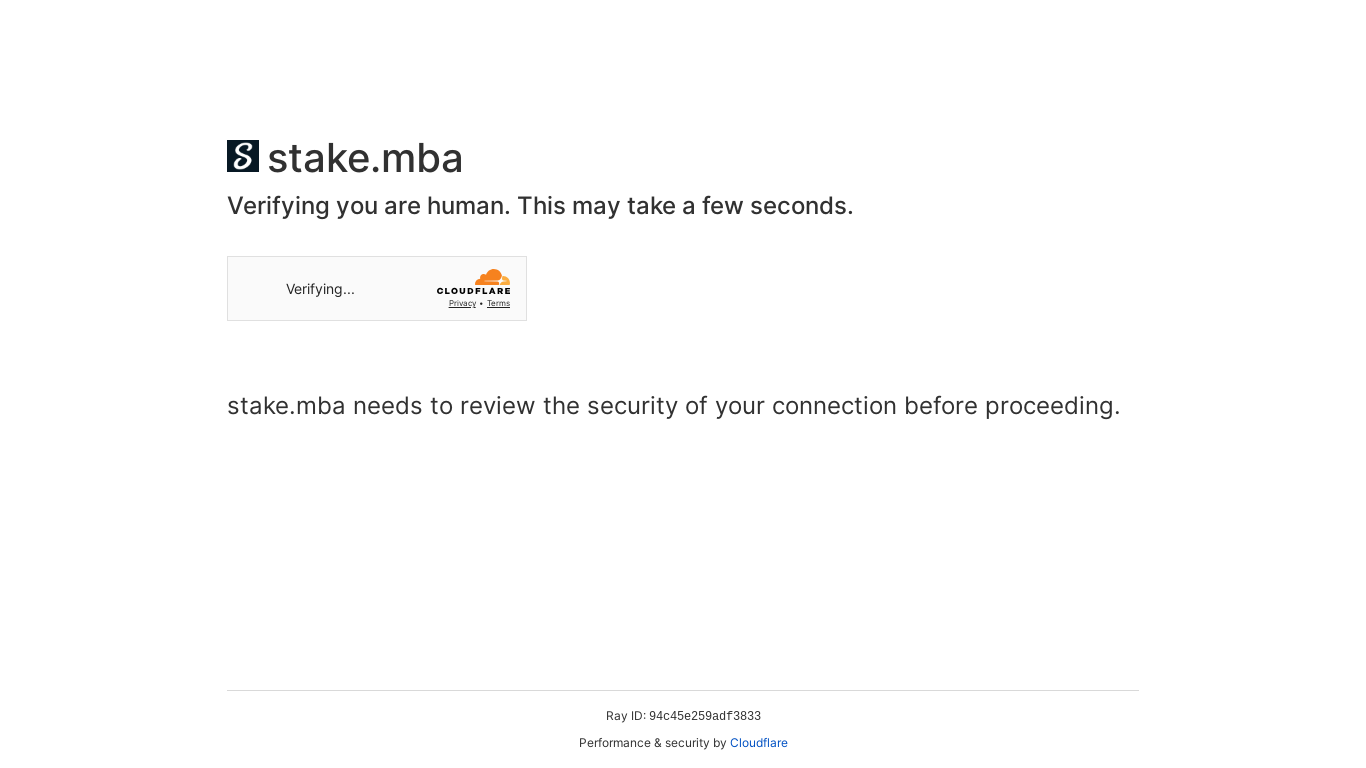Open the Terms link in widget
Screen dimensions: 1366x768
pos(498,303)
